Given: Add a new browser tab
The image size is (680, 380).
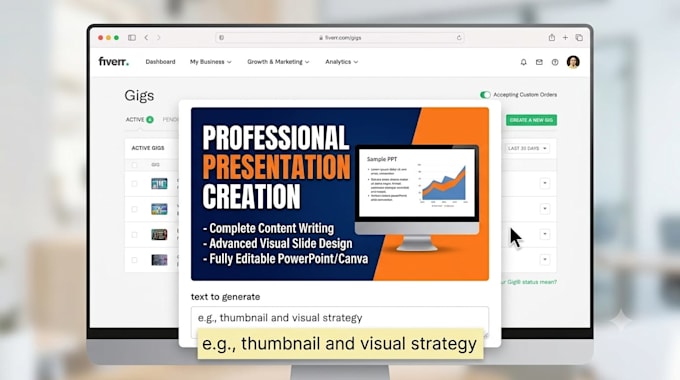Looking at the screenshot, I should [565, 38].
